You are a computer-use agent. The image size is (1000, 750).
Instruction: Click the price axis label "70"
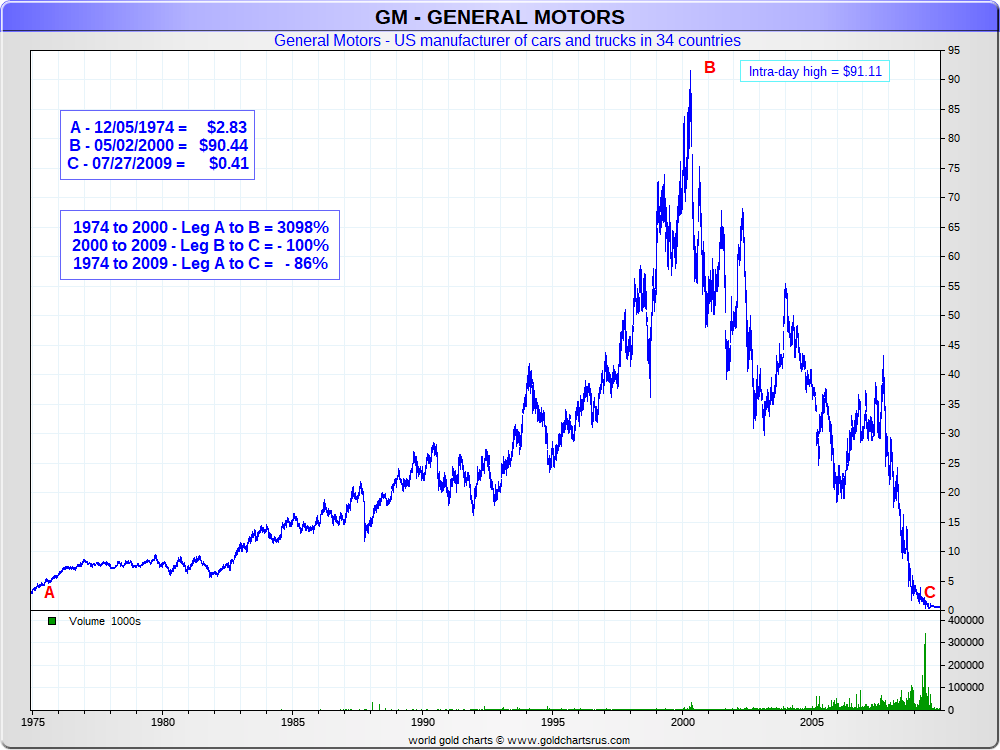point(954,198)
